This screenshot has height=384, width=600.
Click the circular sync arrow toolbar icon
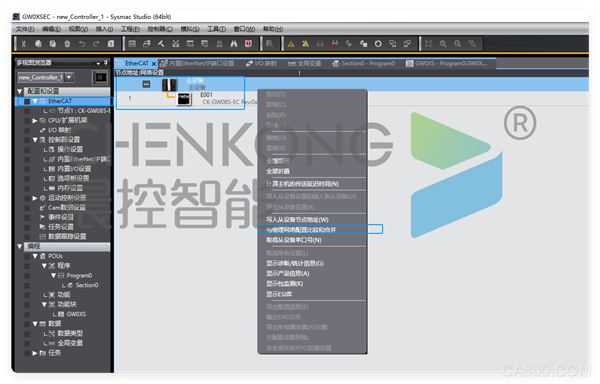pyautogui.click(x=378, y=44)
